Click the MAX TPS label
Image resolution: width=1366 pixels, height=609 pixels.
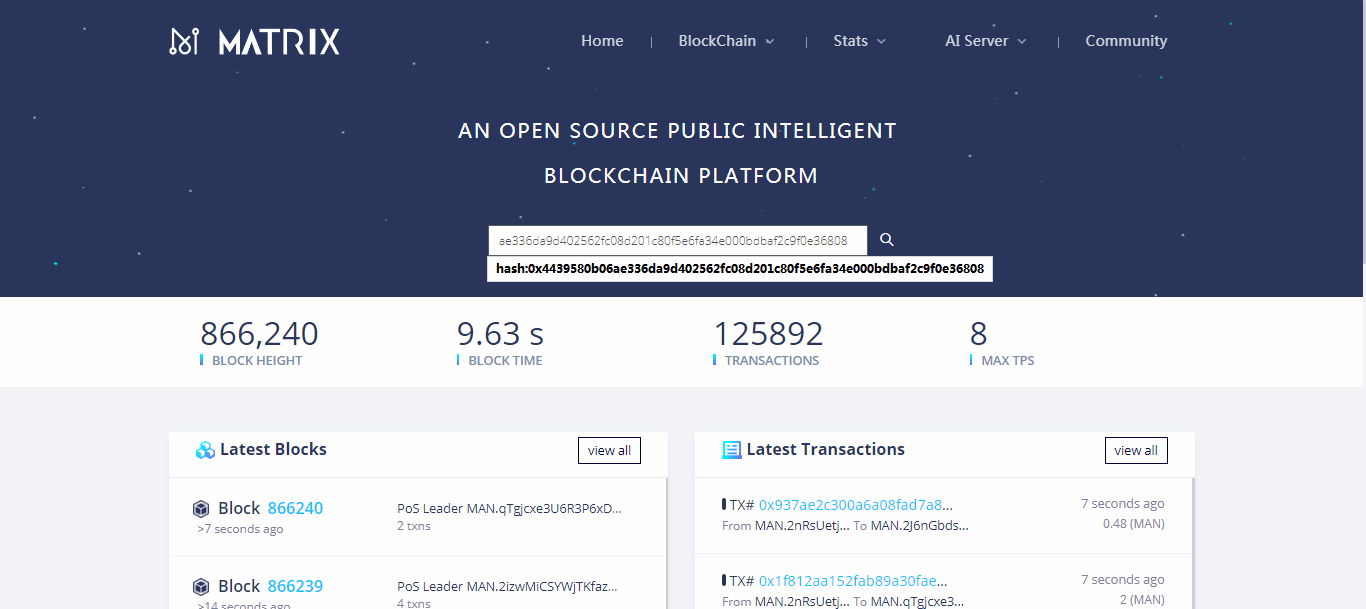pyautogui.click(x=1008, y=361)
